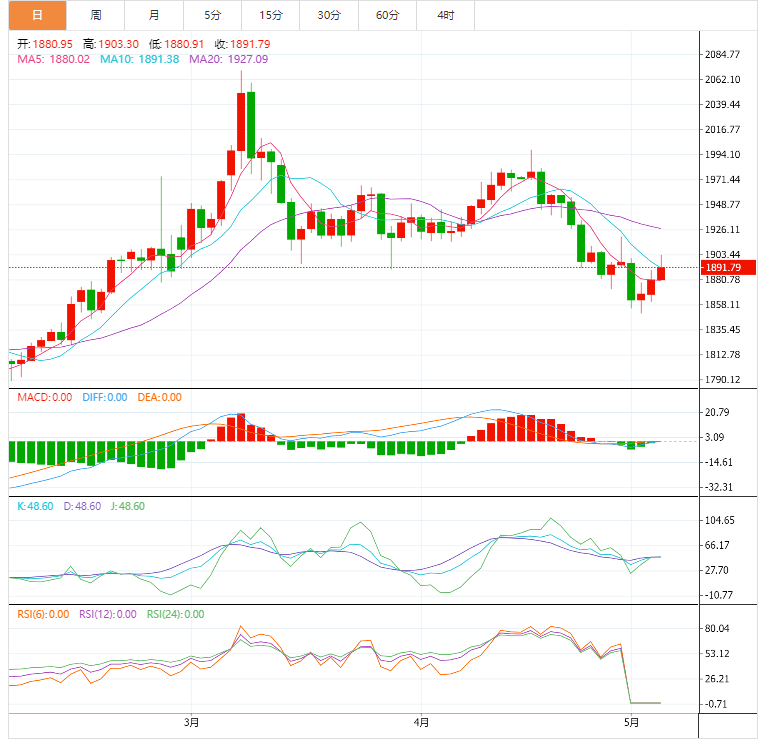Switch to the 月 monthly tab
Screen dimensions: 770x745
(154, 15)
